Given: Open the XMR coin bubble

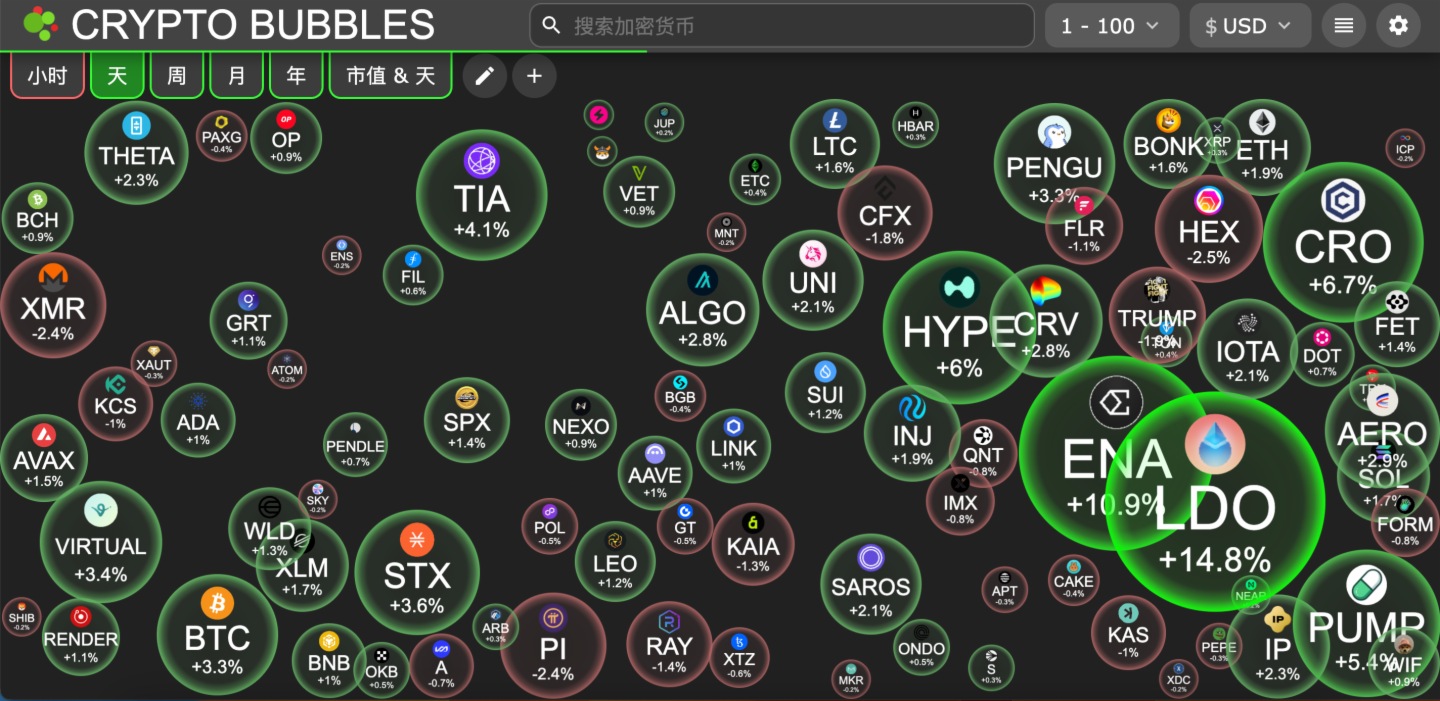Looking at the screenshot, I should [53, 305].
